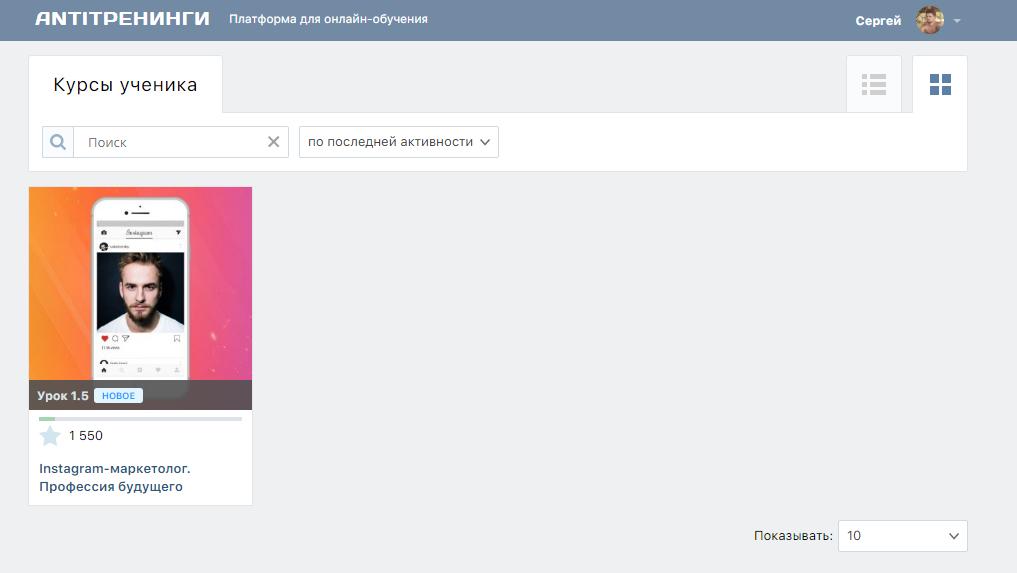
Task: Click the username Сергей in the header
Action: point(878,20)
